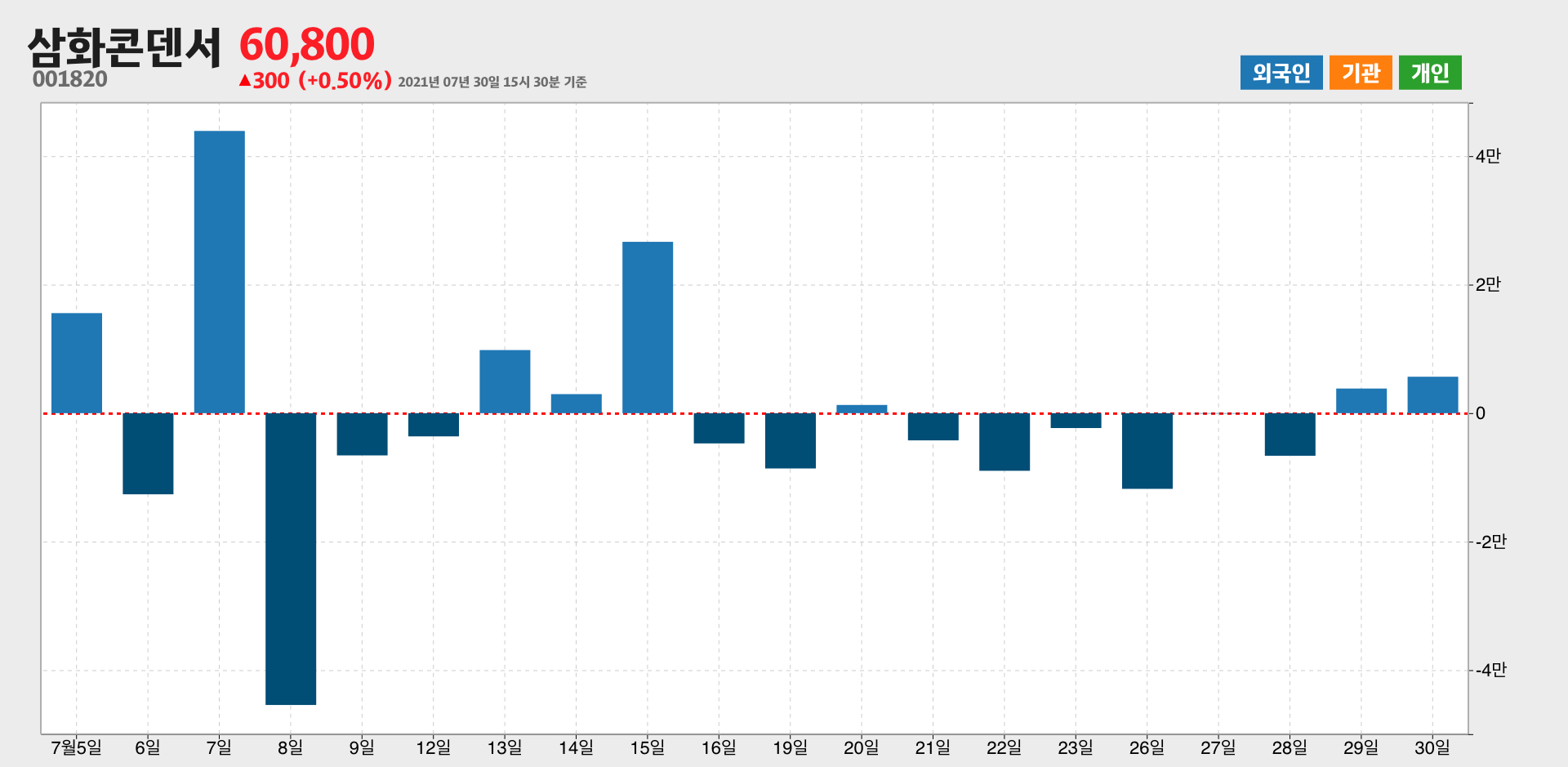Click the negative bar for 21일
The image size is (1568, 767).
coord(933,426)
